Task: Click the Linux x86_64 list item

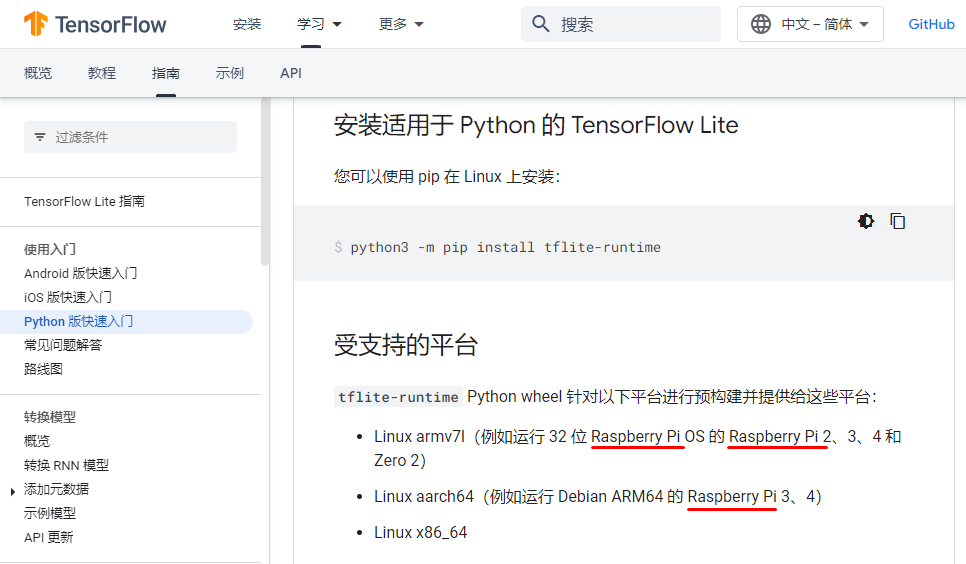Action: click(421, 533)
